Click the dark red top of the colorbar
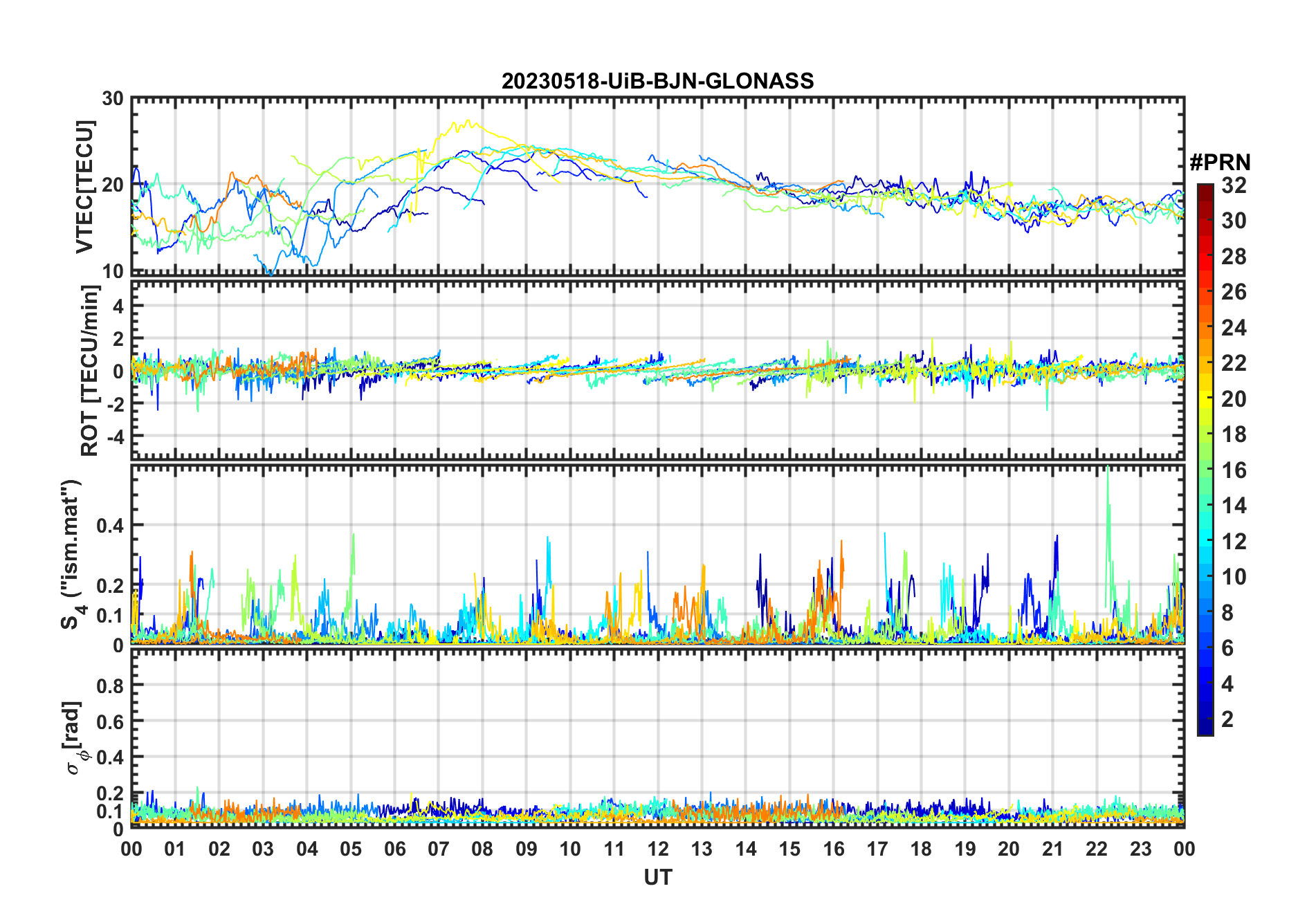Screen dimensions: 1316x920 point(1205,189)
